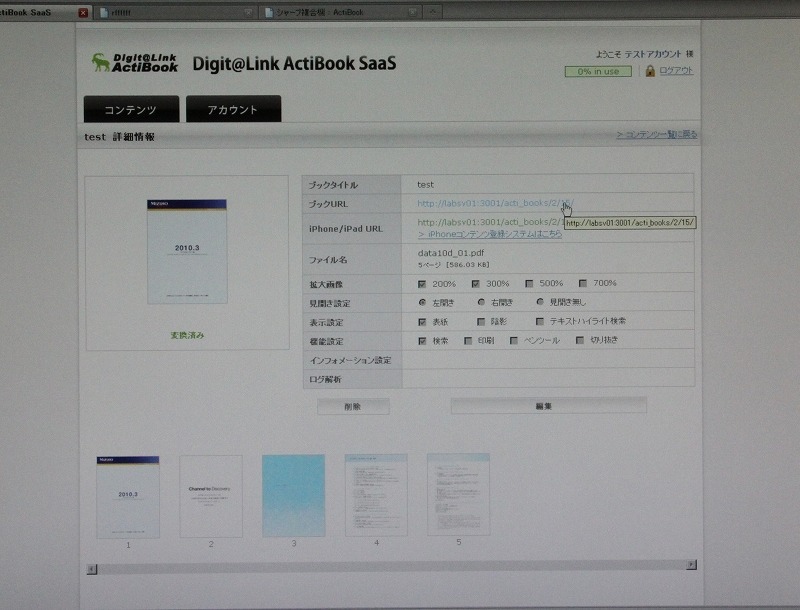Click the page icon of the シャープ複合機 tab

coord(268,13)
